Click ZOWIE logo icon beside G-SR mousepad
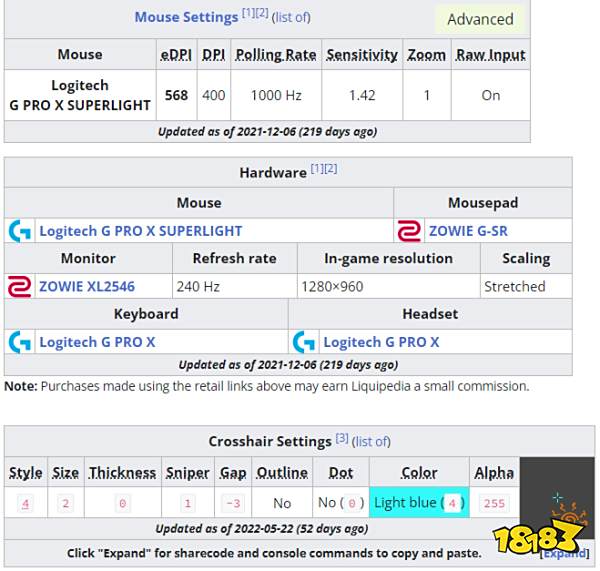 click(409, 231)
